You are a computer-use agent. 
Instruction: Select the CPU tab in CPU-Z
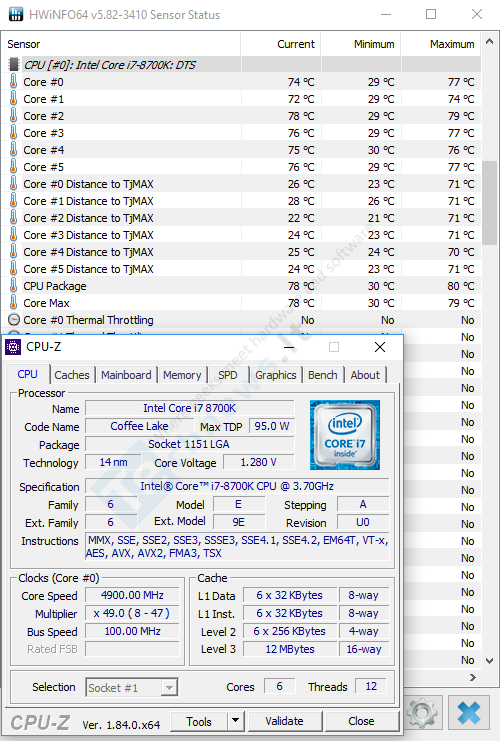(x=27, y=374)
